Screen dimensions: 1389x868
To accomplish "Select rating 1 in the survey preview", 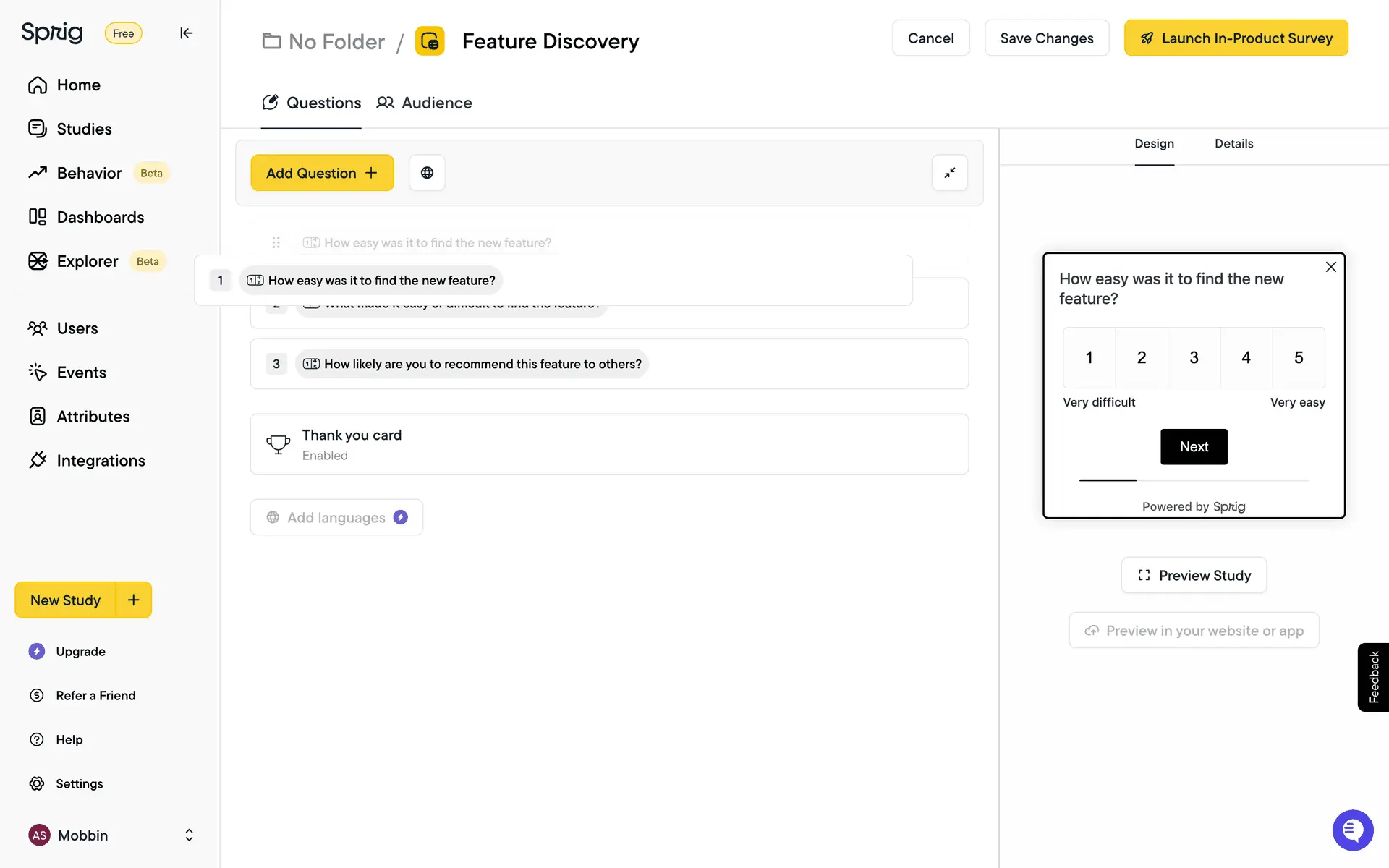I will coord(1089,357).
